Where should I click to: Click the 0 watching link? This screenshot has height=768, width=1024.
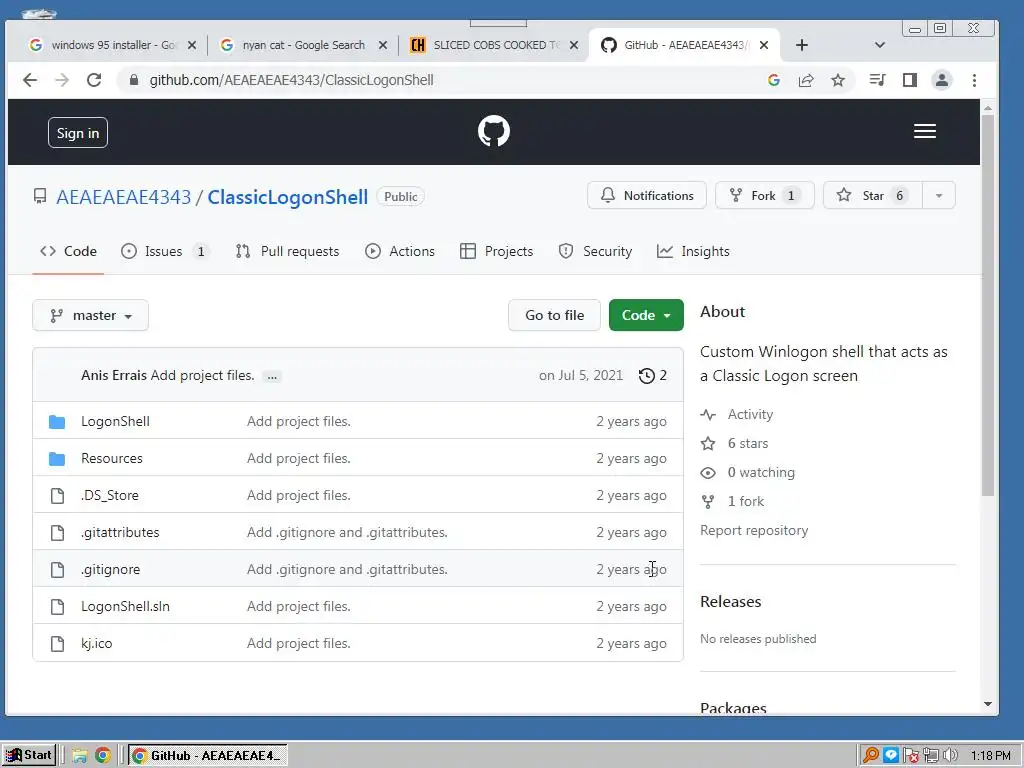(761, 472)
